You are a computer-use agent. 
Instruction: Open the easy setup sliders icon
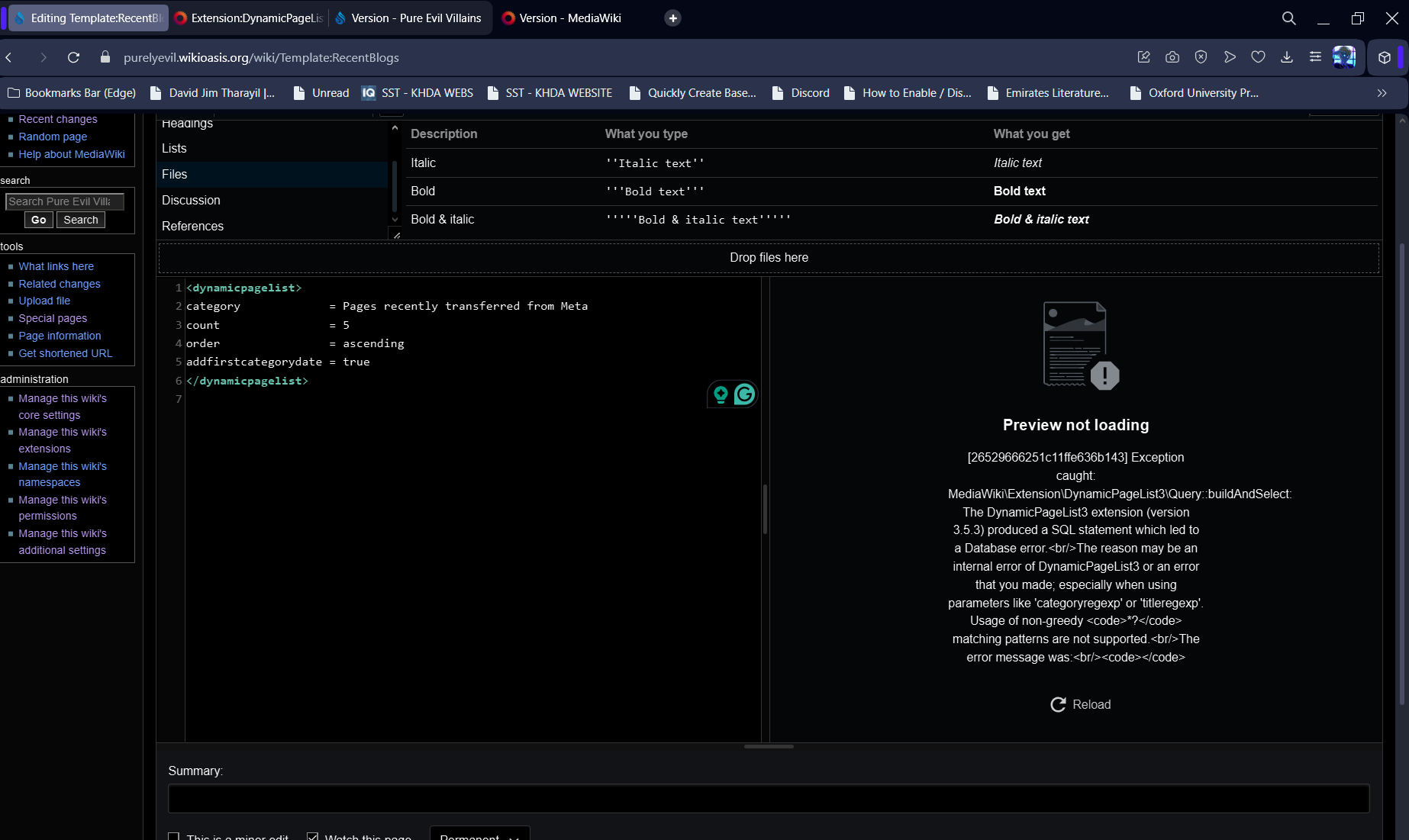click(x=1315, y=57)
